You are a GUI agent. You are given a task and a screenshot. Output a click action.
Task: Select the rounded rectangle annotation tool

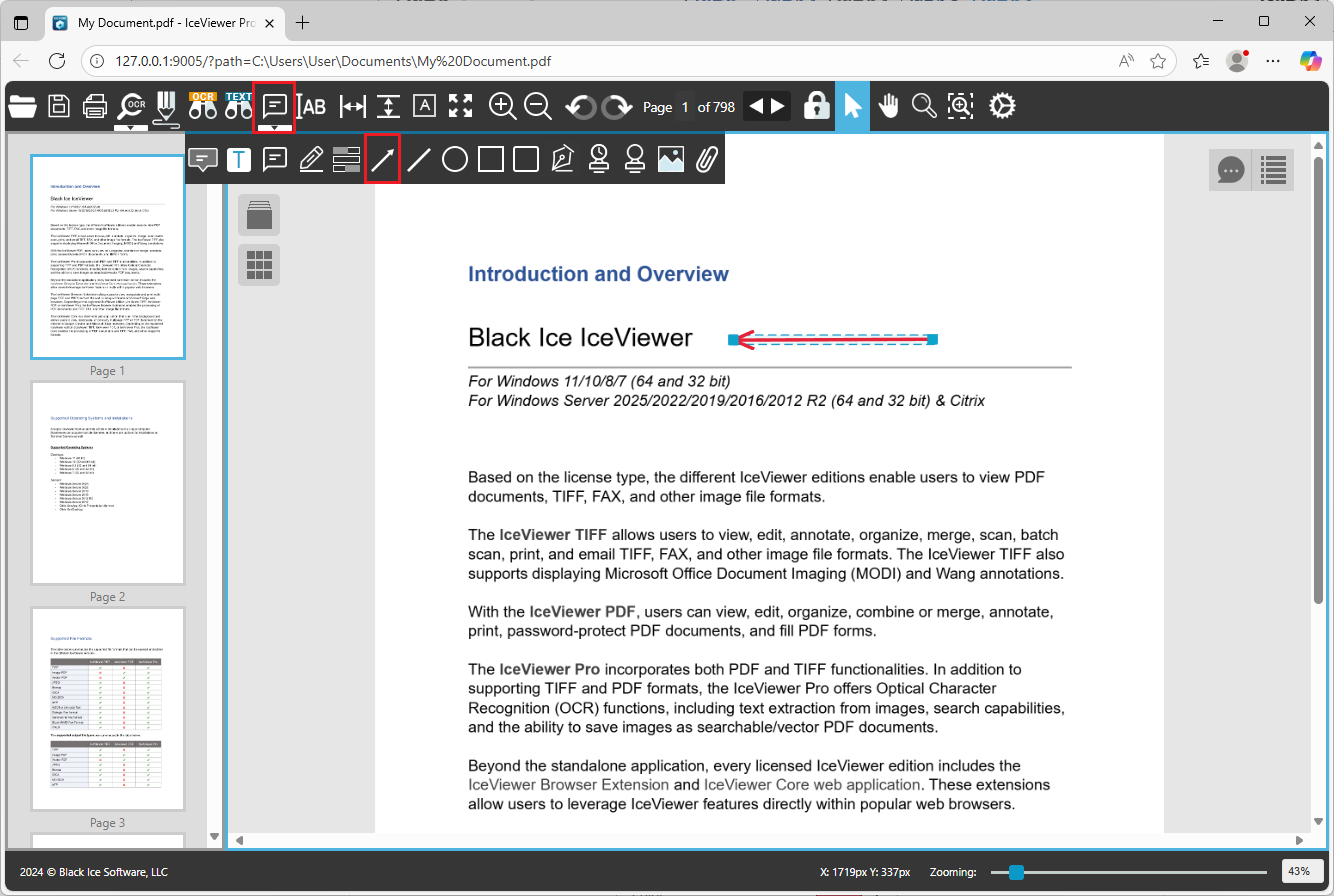(x=526, y=159)
